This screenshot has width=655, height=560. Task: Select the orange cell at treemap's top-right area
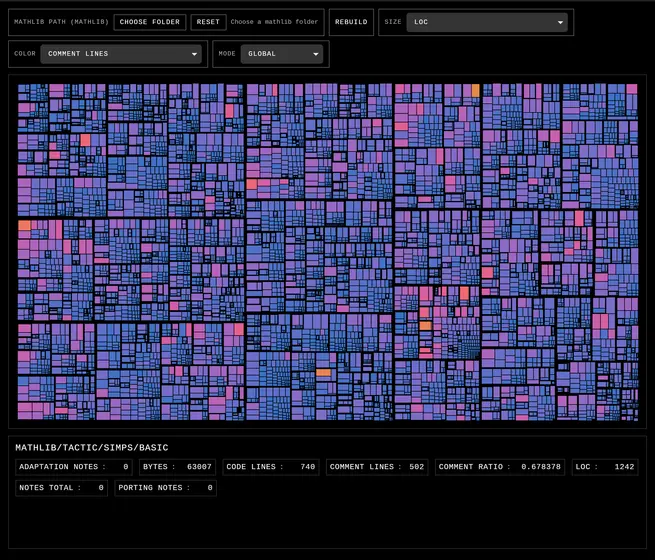pos(475,90)
